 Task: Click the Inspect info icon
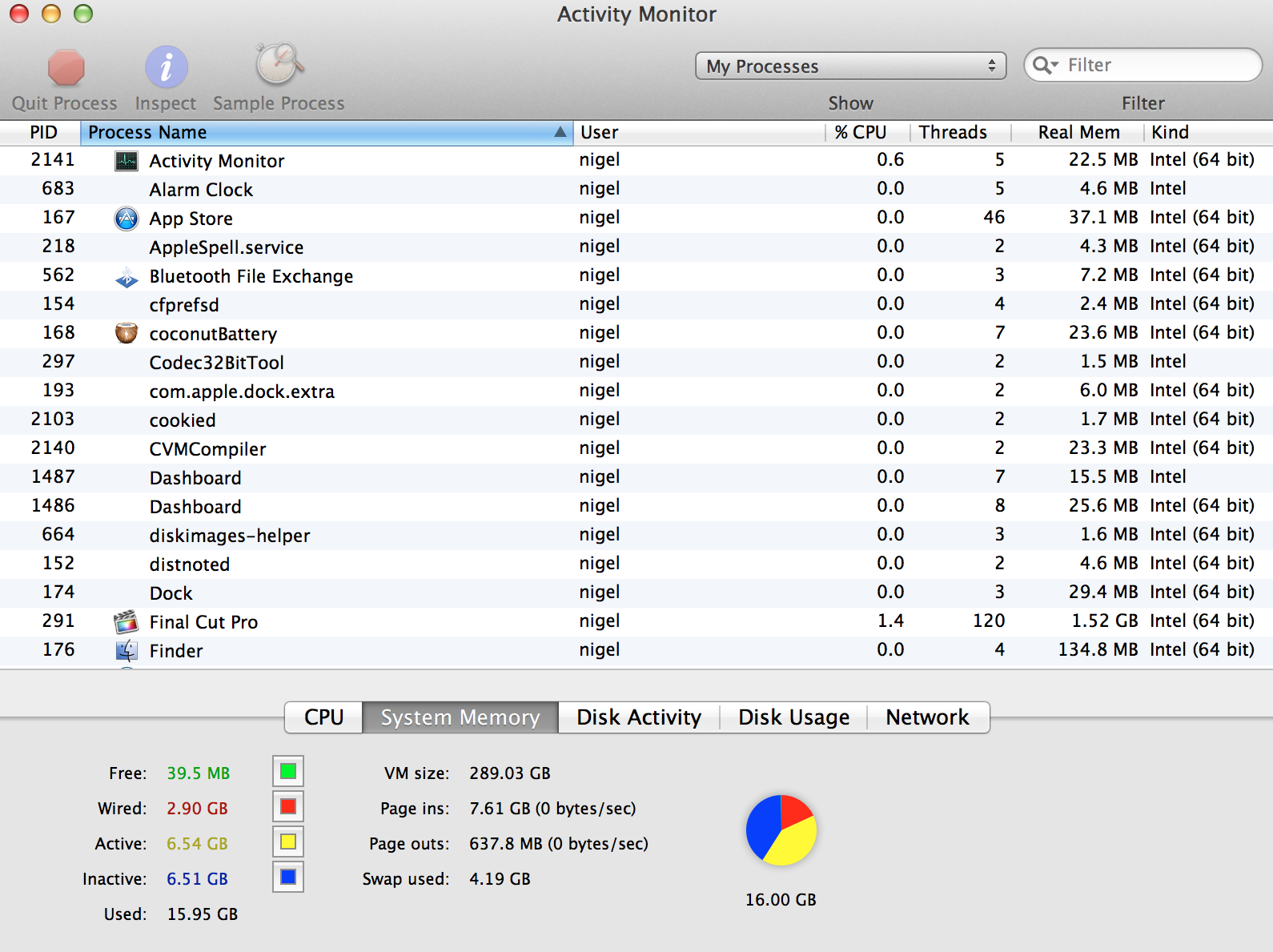pos(166,67)
